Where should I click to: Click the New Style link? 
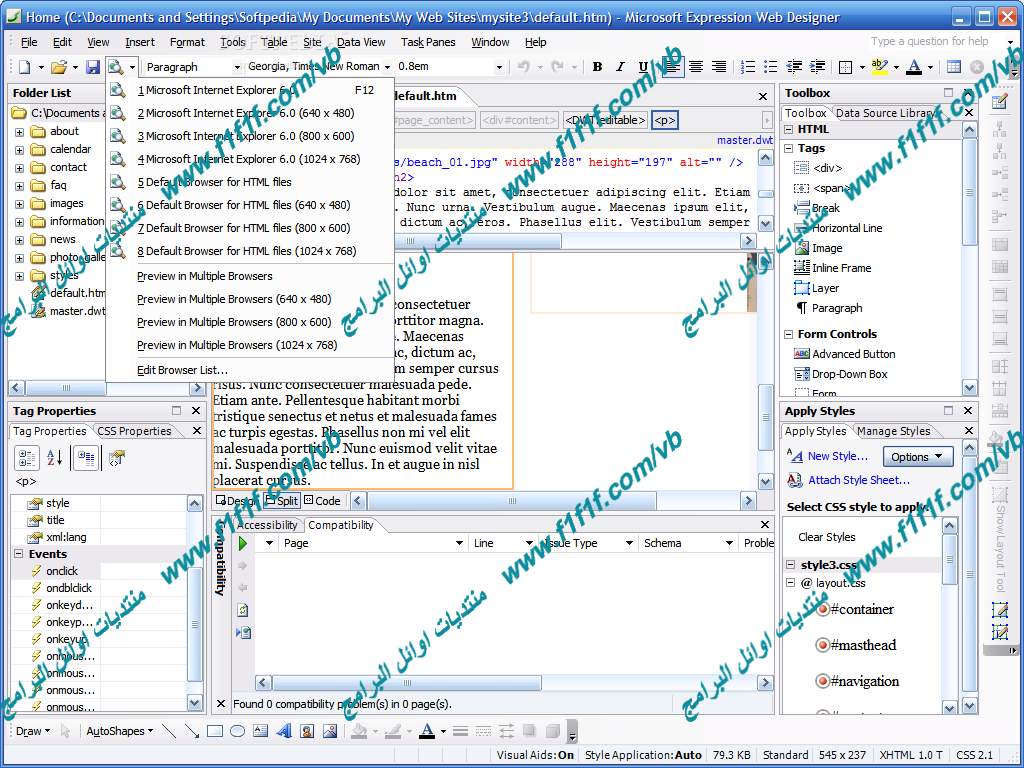(x=837, y=456)
